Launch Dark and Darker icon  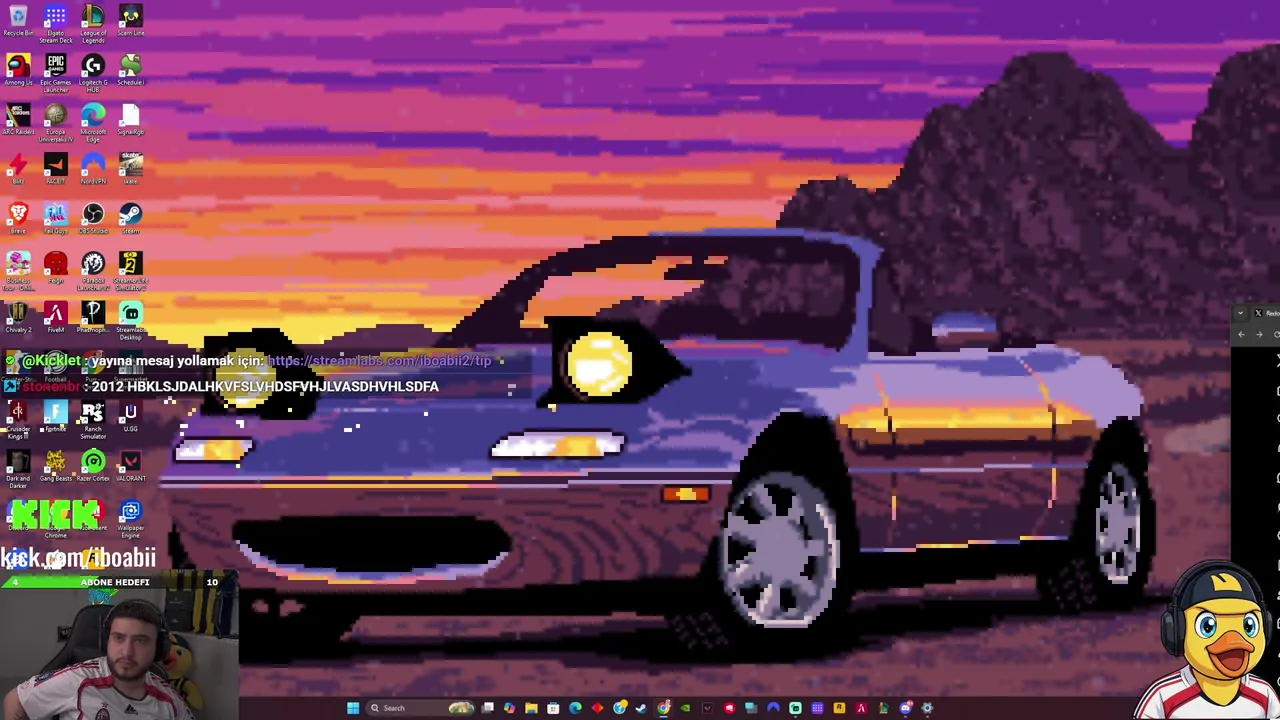pyautogui.click(x=18, y=469)
